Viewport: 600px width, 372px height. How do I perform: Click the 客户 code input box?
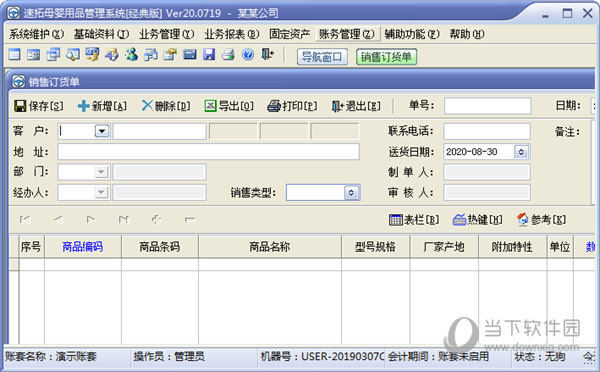pos(77,131)
